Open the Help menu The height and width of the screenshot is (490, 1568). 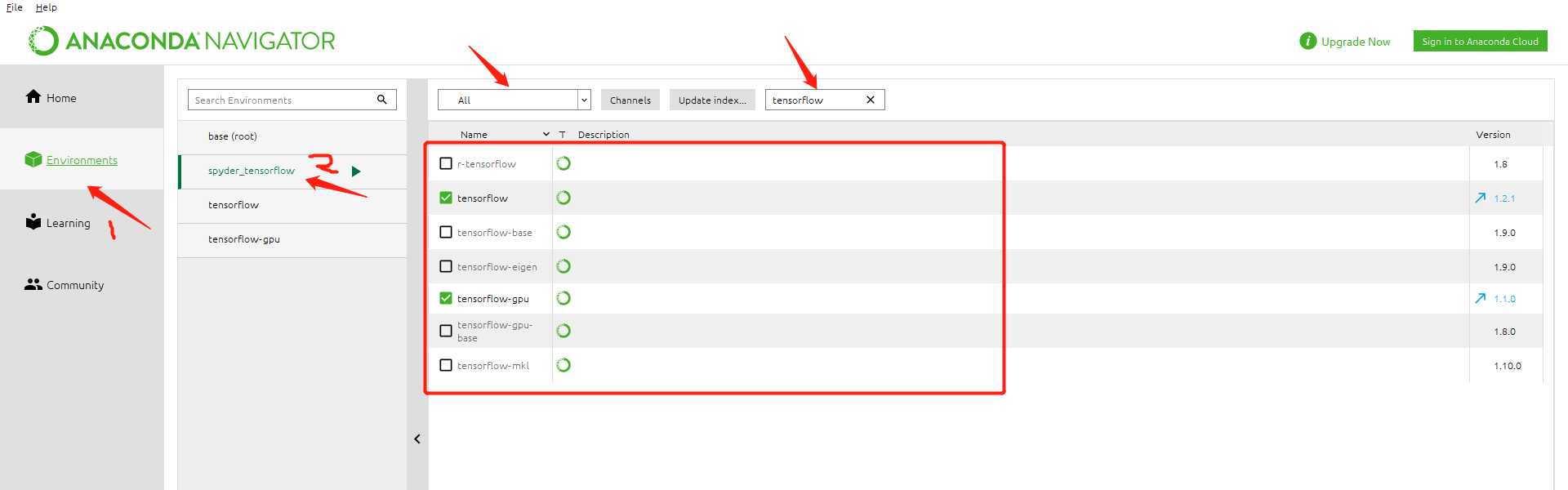47,7
